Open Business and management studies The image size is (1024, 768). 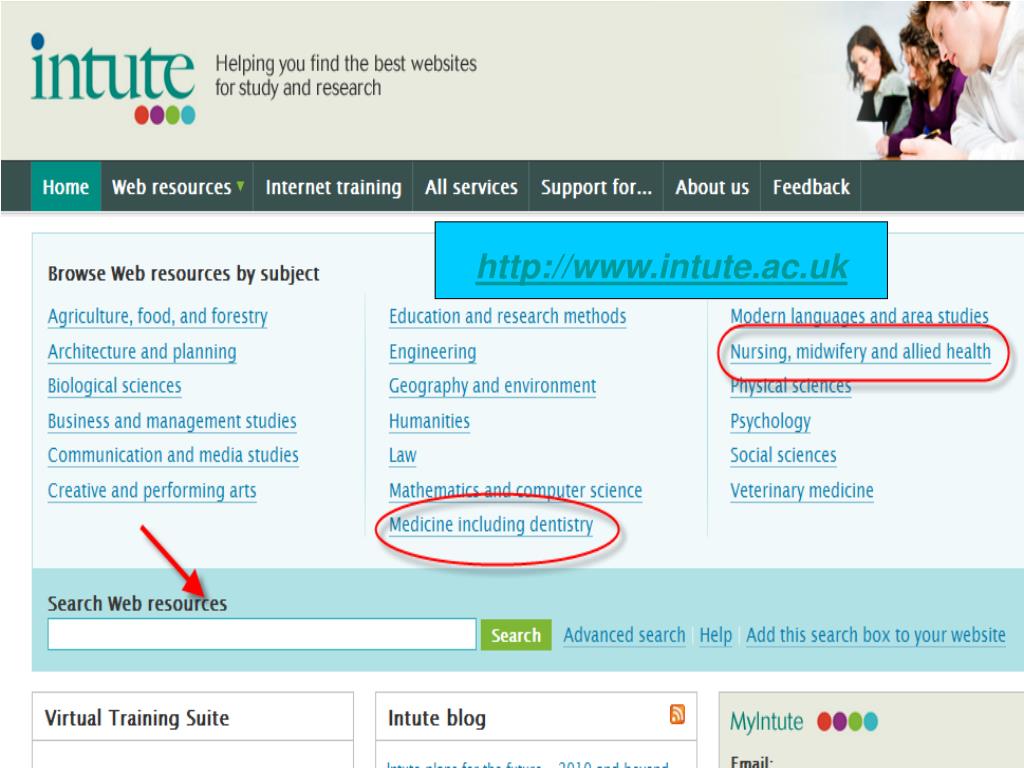click(x=172, y=421)
